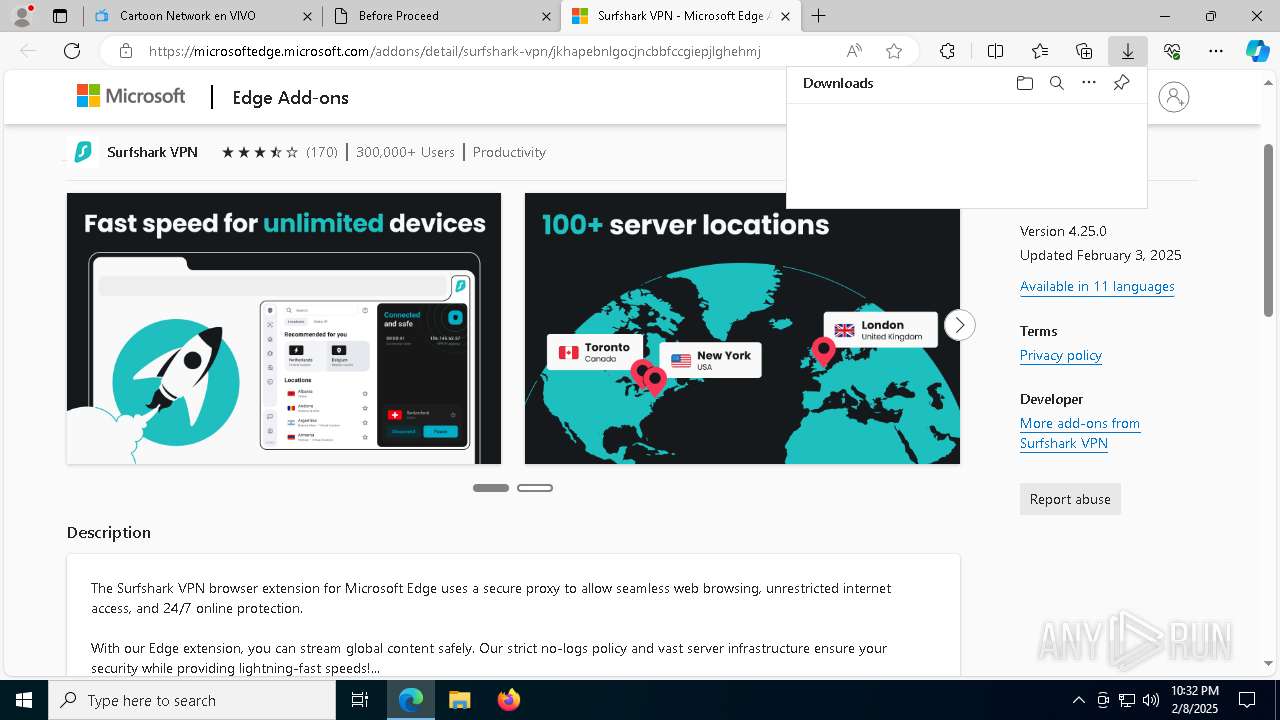
Task: Pin the Downloads panel
Action: [1121, 83]
